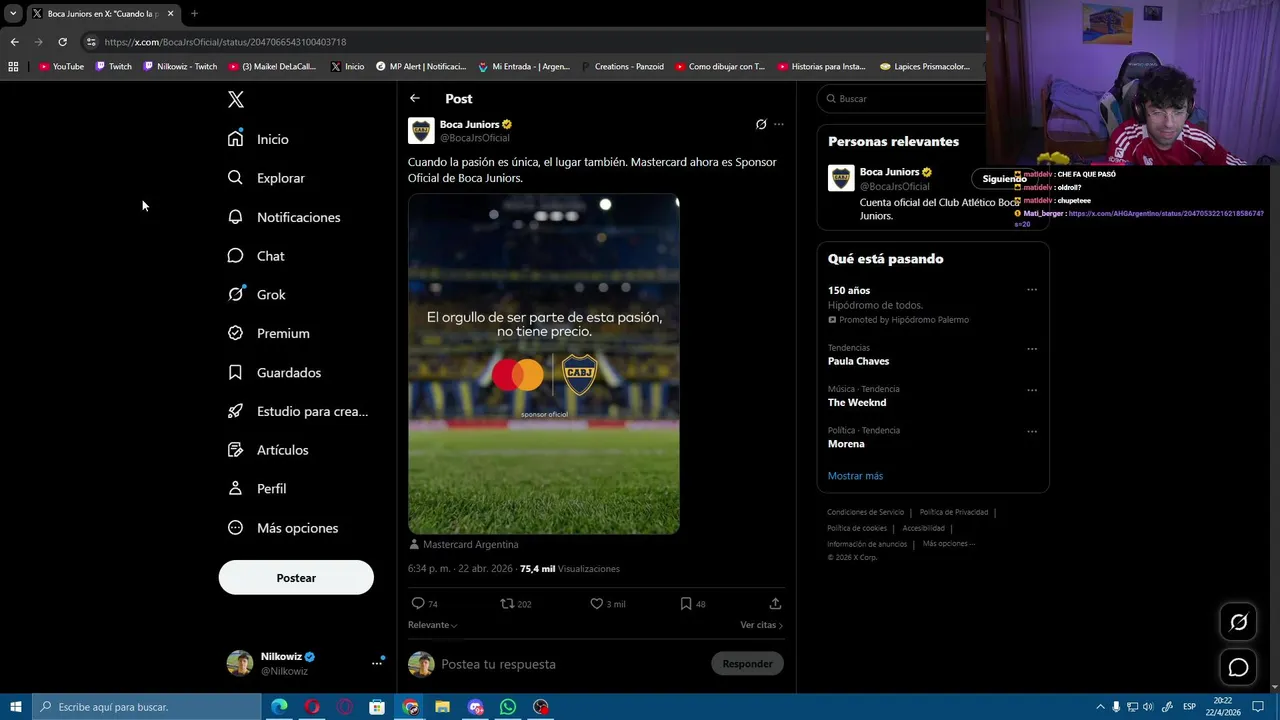This screenshot has height=720, width=1280.
Task: Open options dots for 150 años trend
Action: (1032, 290)
